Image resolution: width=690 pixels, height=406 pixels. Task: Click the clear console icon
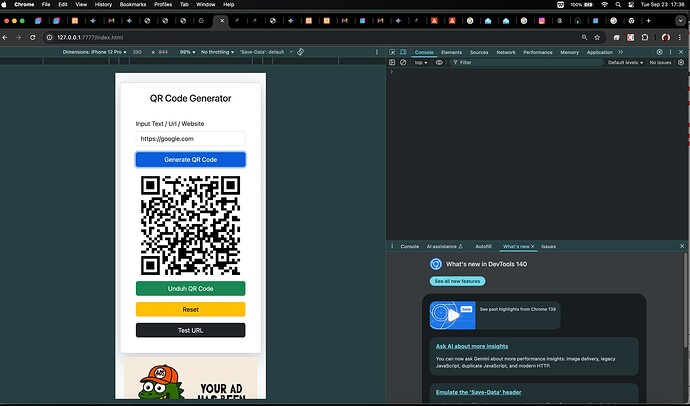click(404, 62)
